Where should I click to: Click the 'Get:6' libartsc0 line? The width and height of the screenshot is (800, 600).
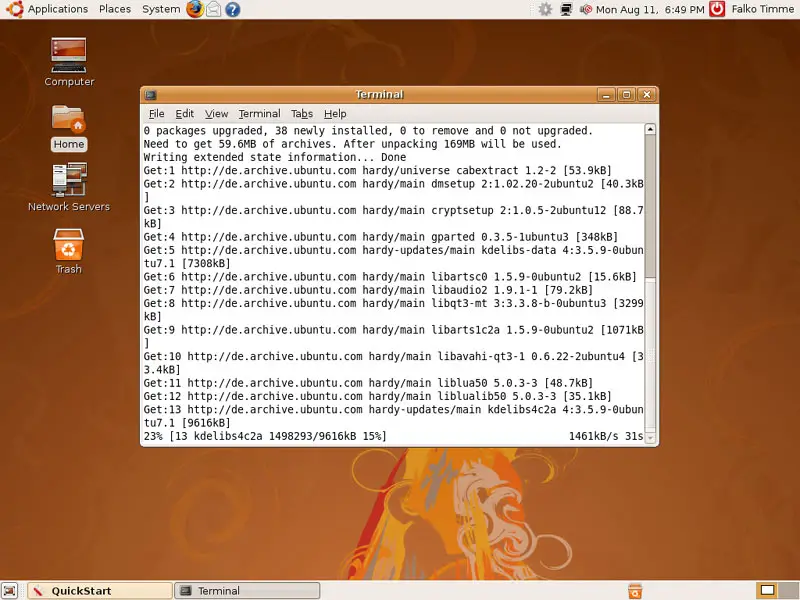point(390,277)
